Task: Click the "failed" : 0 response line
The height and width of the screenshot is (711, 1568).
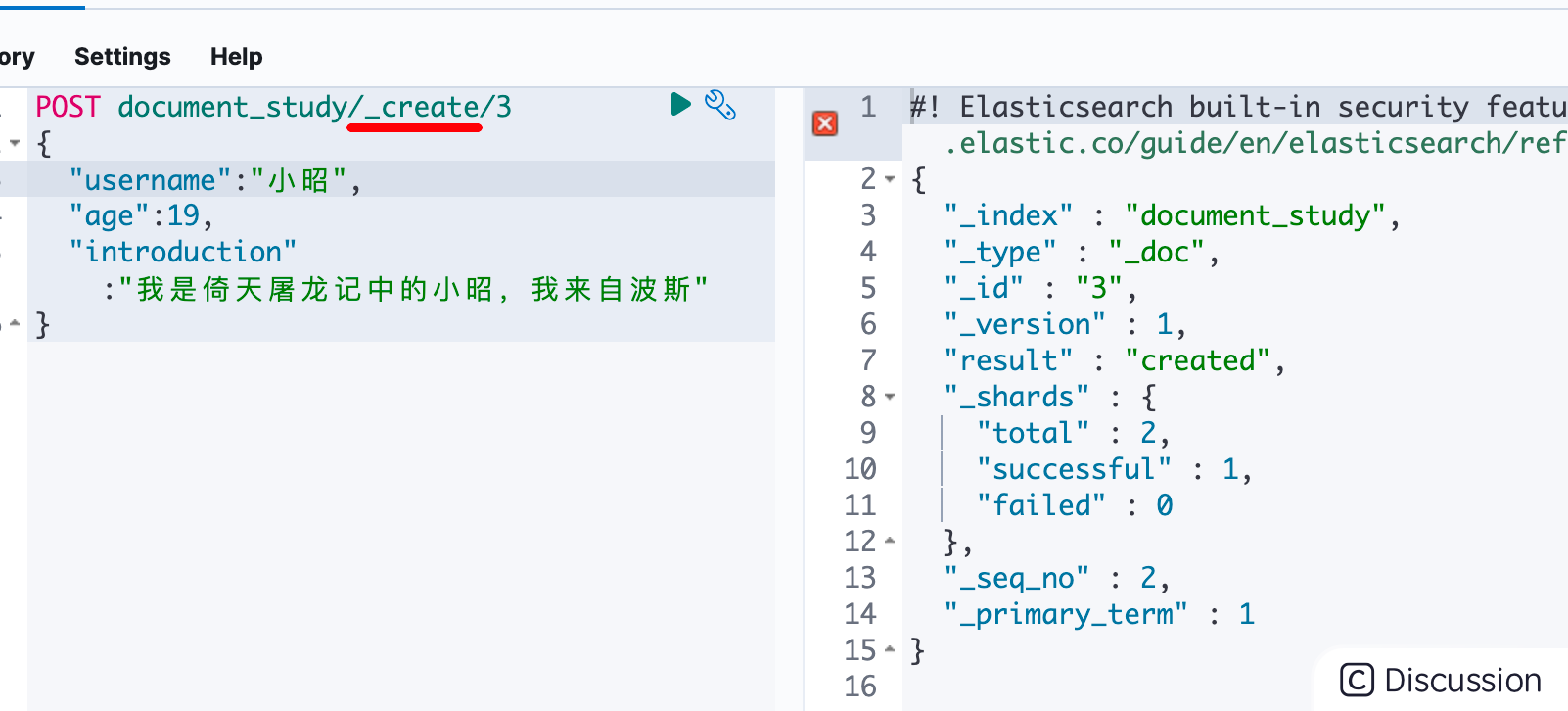Action: [x=1075, y=505]
